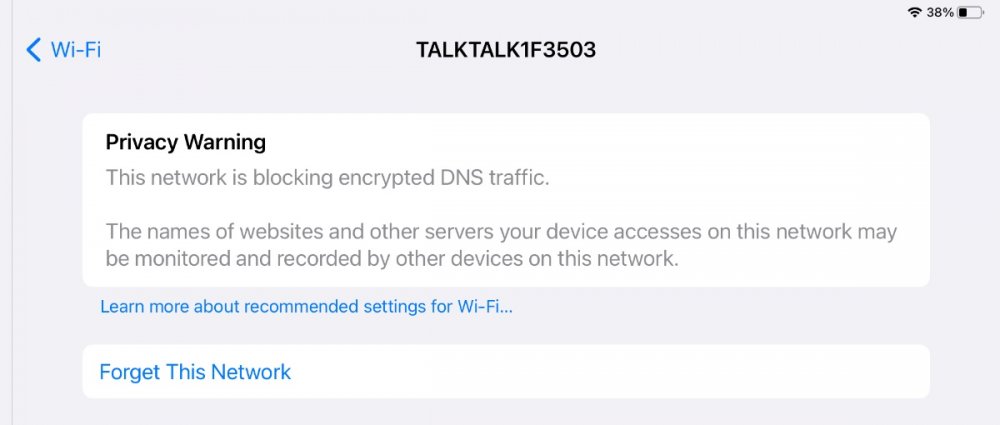This screenshot has height=425, width=1000.
Task: Tap empty header space right of network title
Action: (x=780, y=50)
